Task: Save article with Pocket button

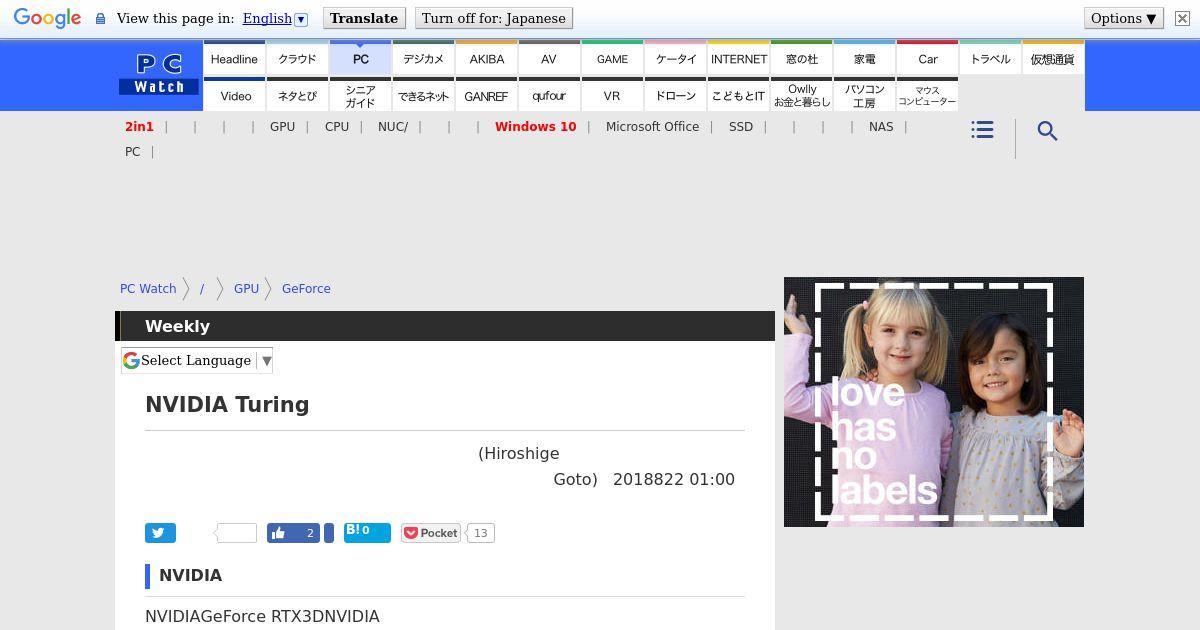Action: pyautogui.click(x=431, y=533)
